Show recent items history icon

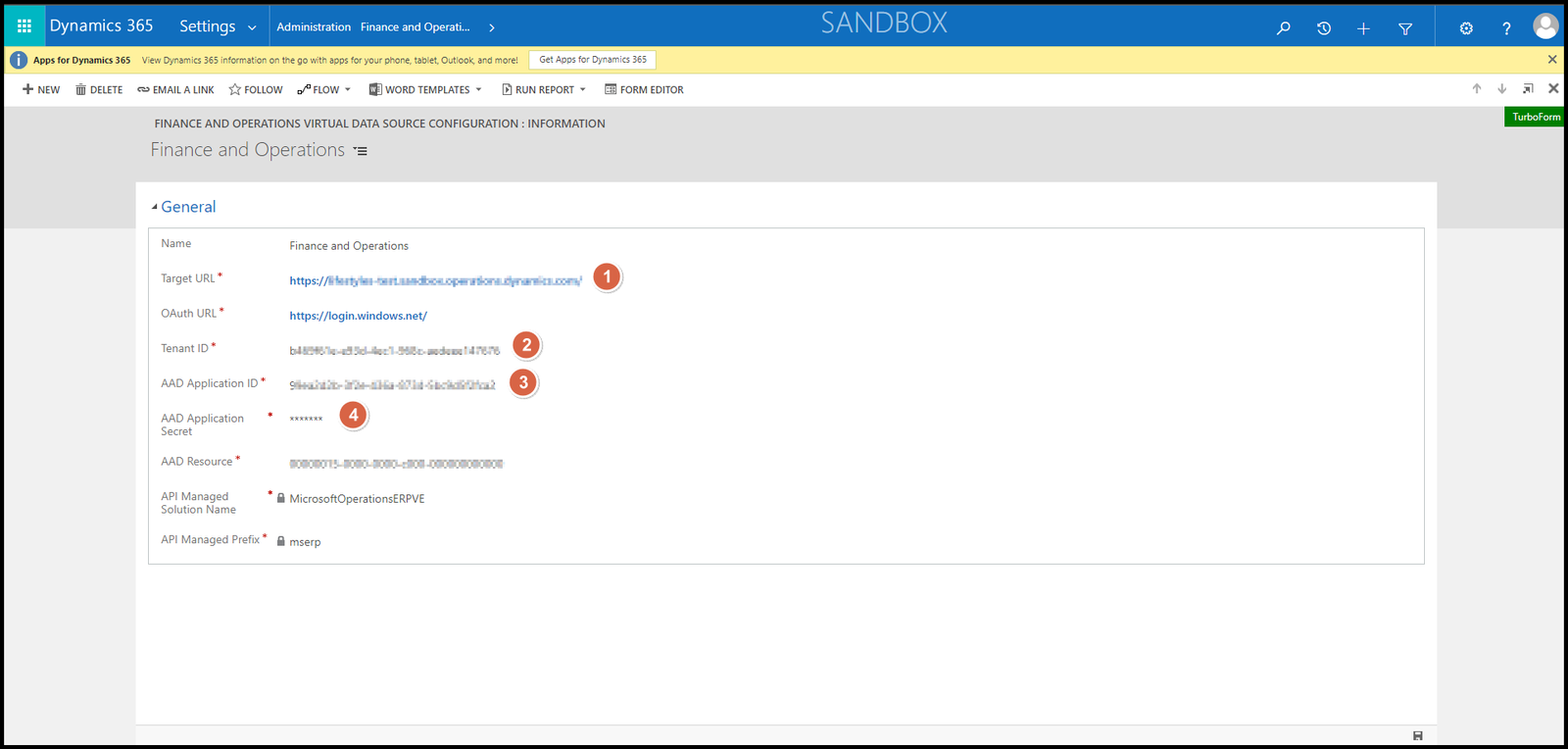(1323, 28)
